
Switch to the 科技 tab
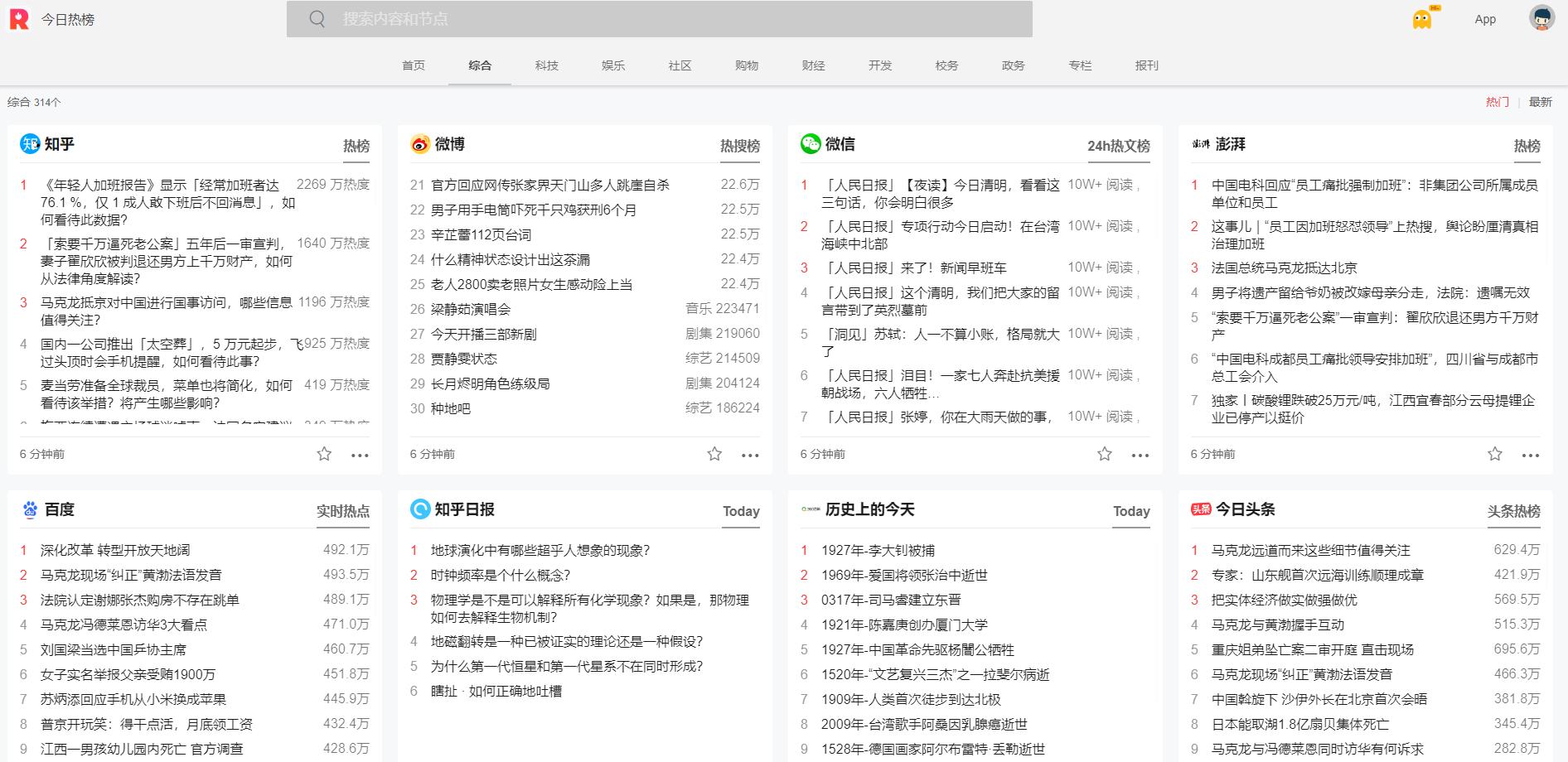click(x=547, y=65)
